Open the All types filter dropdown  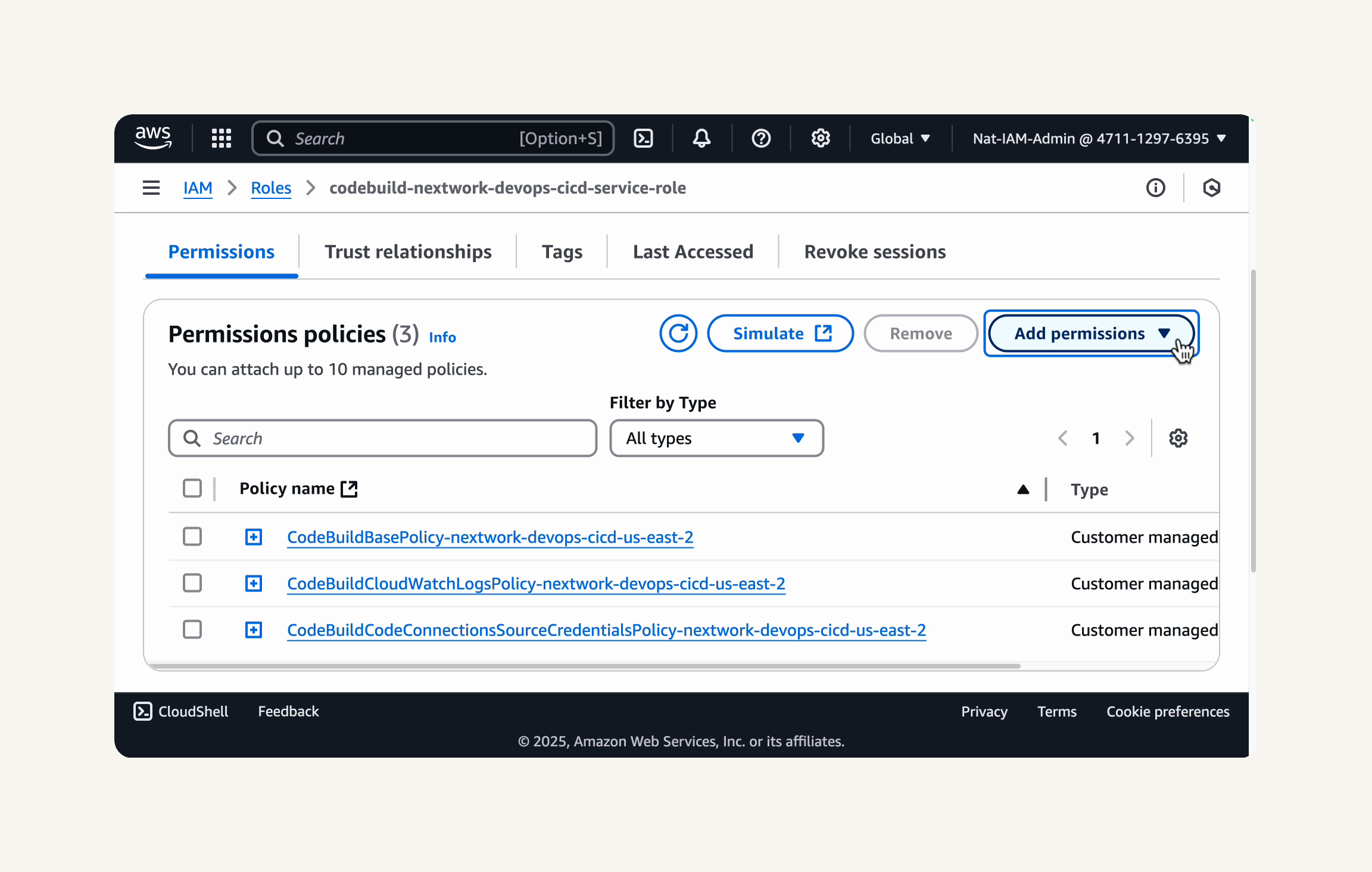(x=716, y=438)
